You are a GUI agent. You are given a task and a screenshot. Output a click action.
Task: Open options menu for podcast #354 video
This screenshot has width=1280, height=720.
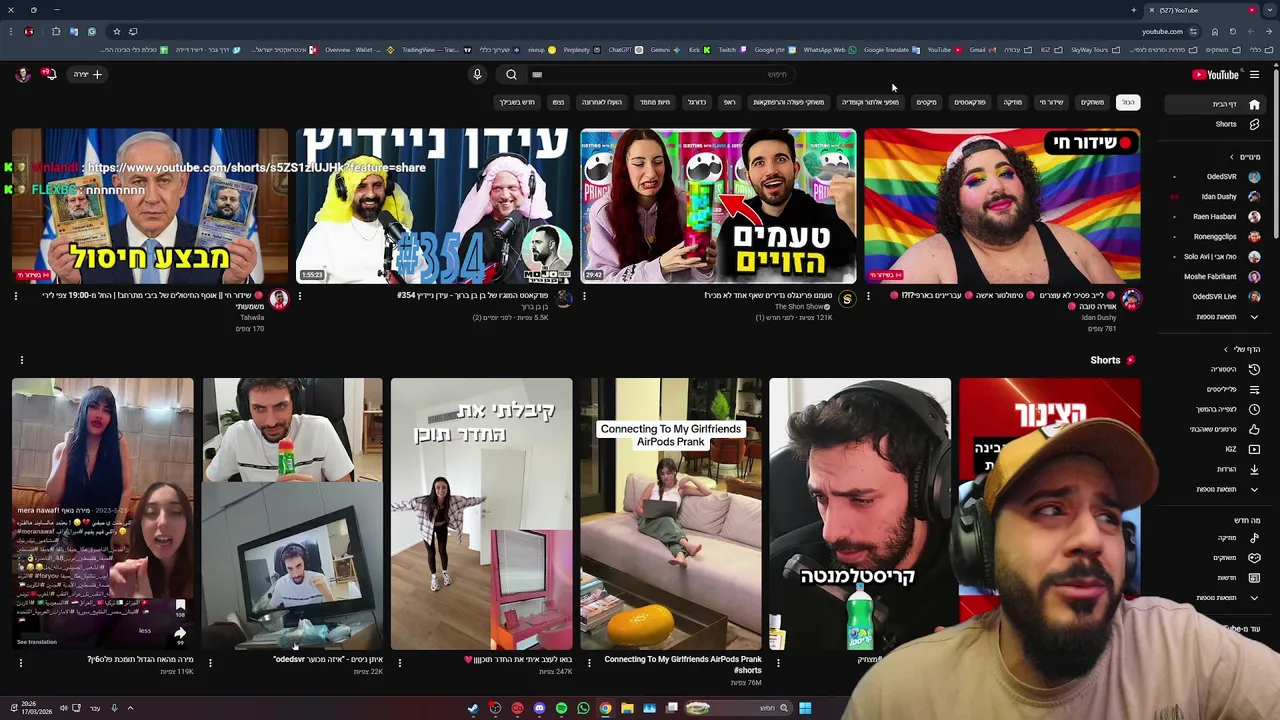300,296
